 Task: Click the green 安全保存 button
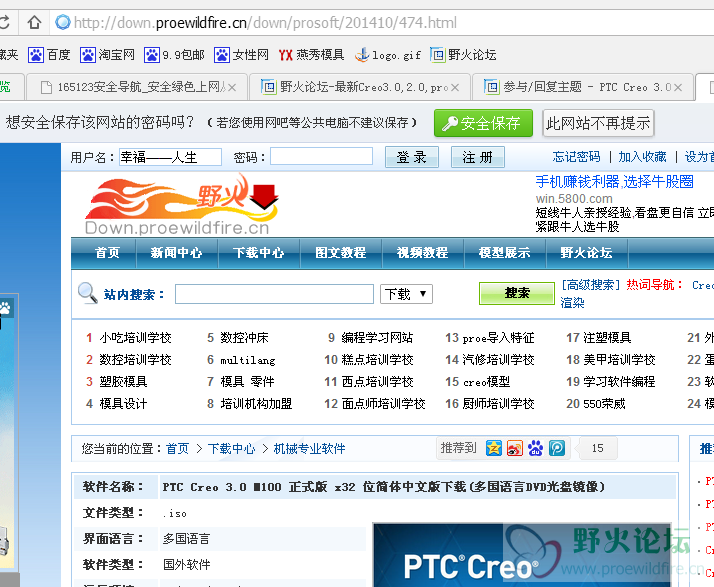click(483, 123)
